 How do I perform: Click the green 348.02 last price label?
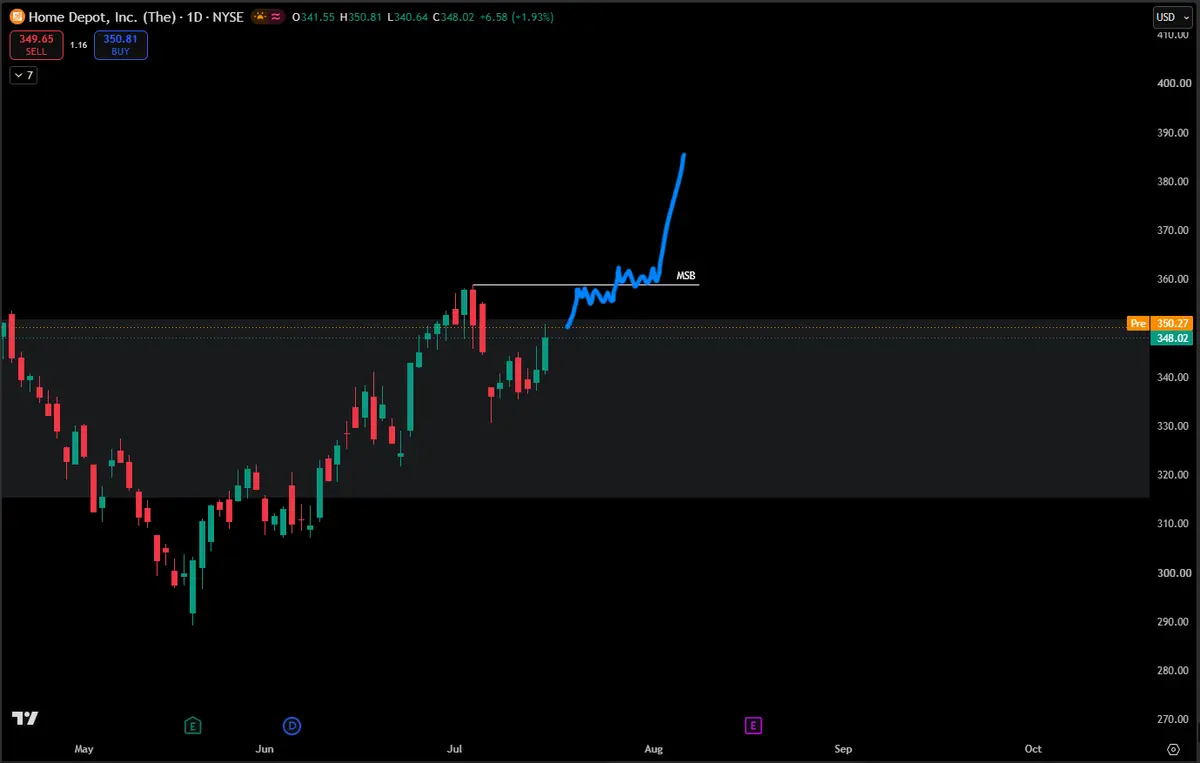[x=1171, y=339]
